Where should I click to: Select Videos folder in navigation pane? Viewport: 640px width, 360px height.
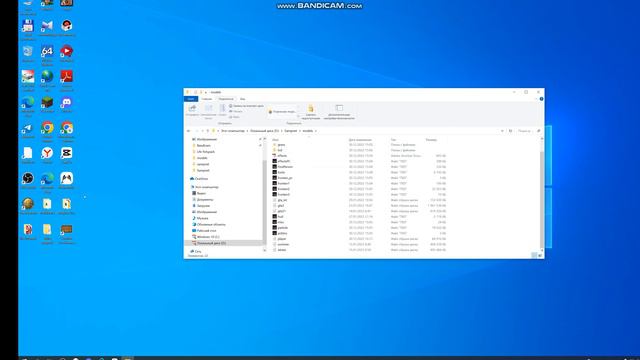[x=199, y=193]
